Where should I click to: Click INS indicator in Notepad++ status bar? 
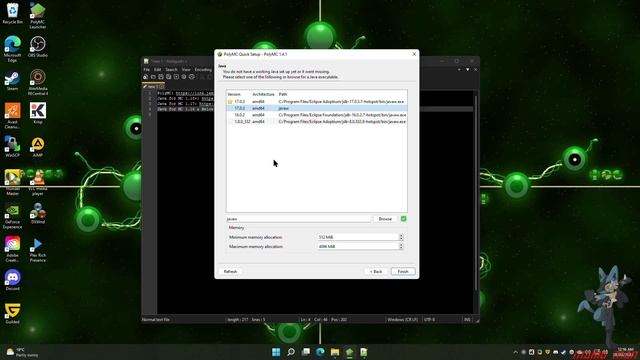(467, 320)
